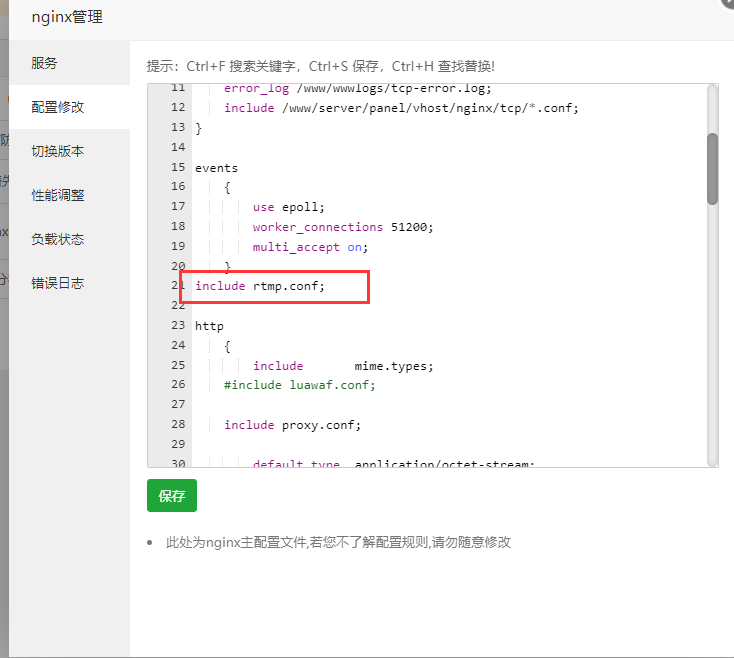Click the opening brace on line 24

pos(227,346)
